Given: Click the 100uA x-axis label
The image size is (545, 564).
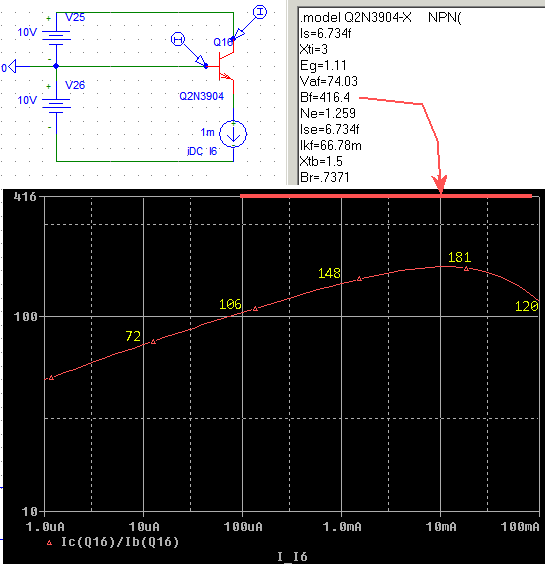Looking at the screenshot, I should coord(243,527).
